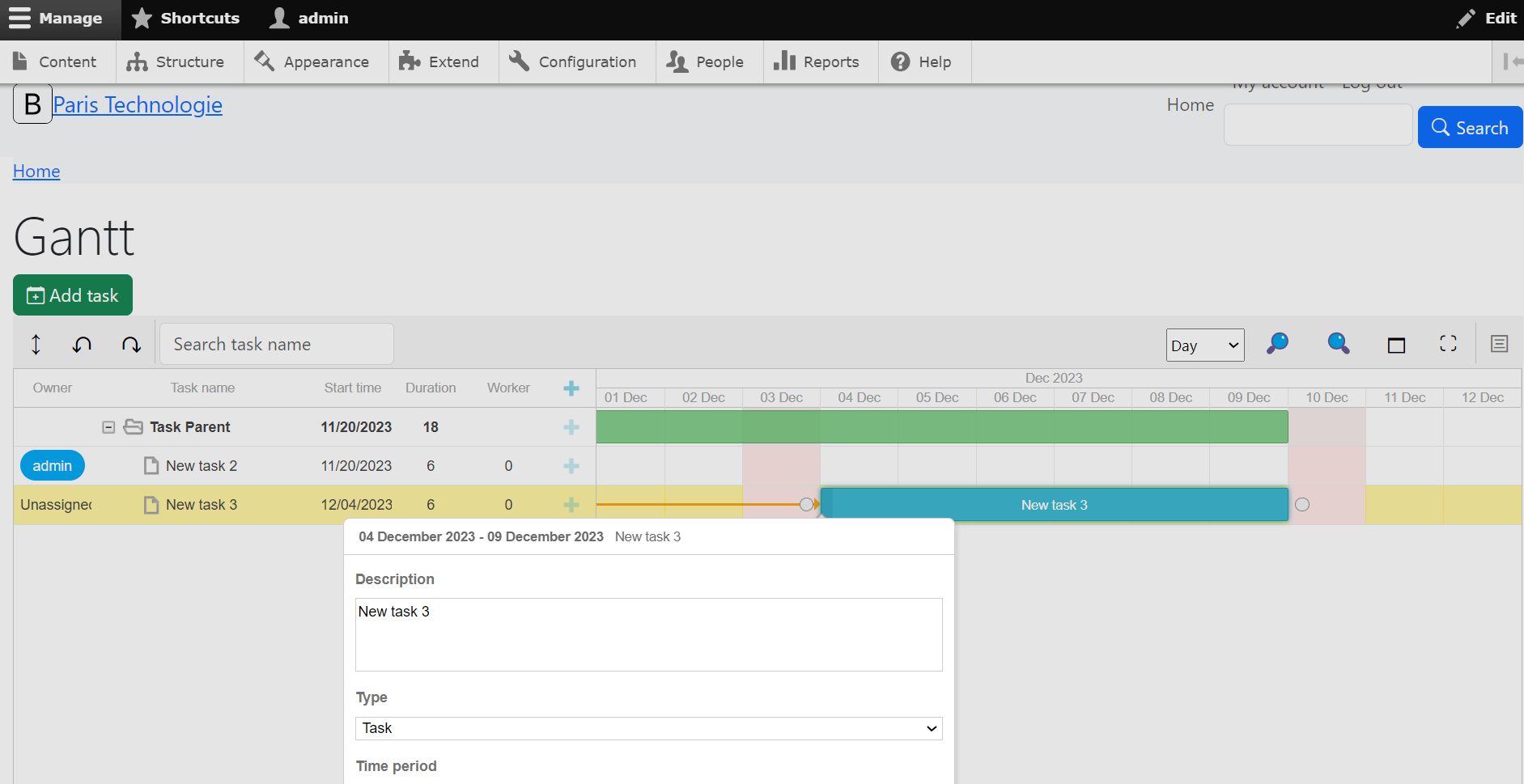Viewport: 1524px width, 784px height.
Task: Open the task details list icon
Action: (x=1499, y=344)
